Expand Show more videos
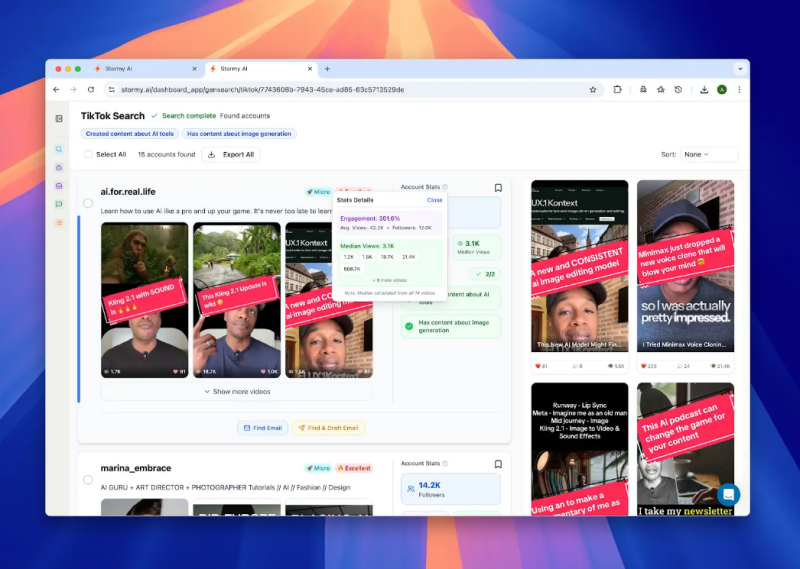Viewport: 800px width, 569px height. (237, 391)
